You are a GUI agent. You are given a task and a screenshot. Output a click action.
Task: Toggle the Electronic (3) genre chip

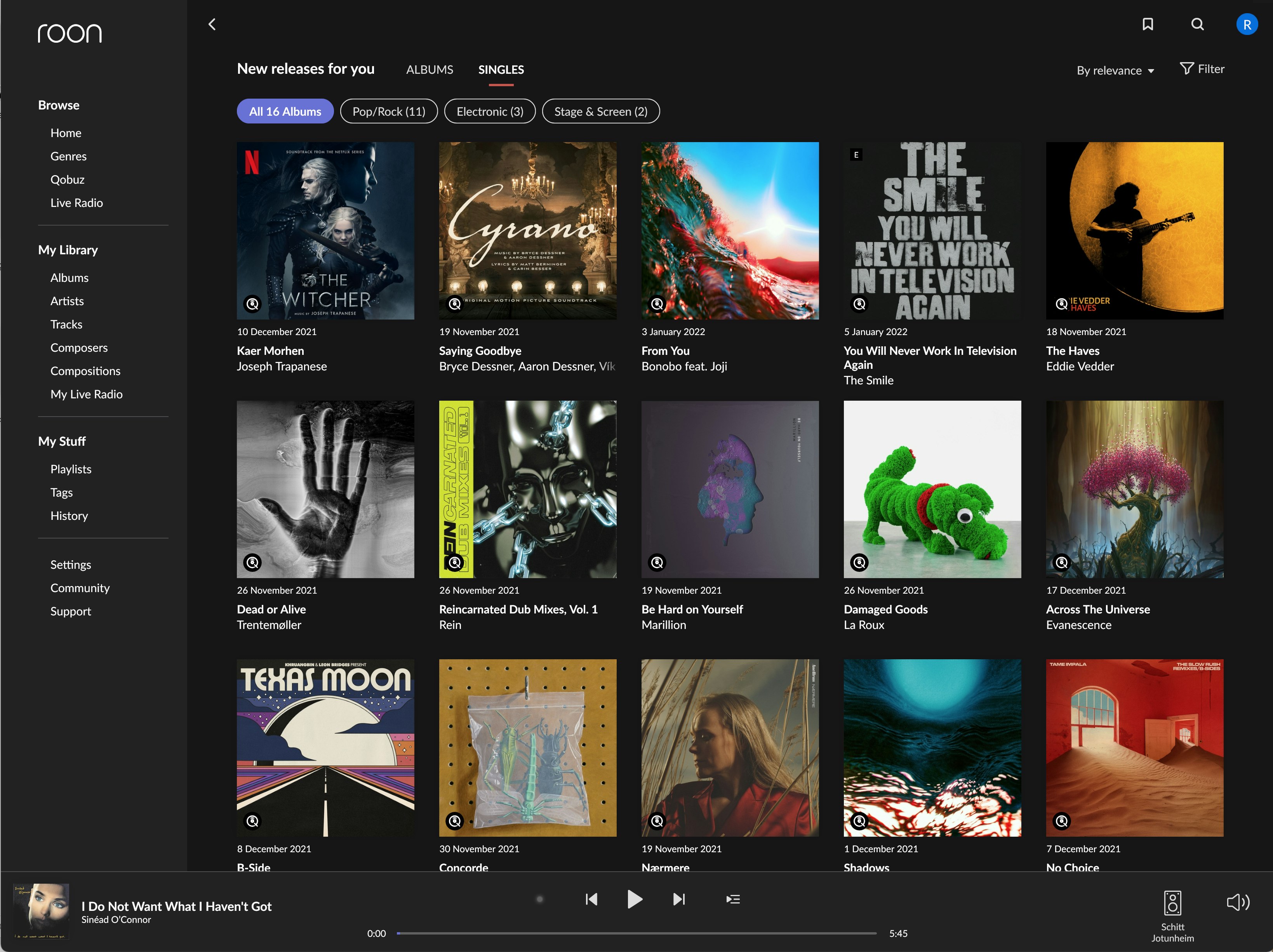pyautogui.click(x=490, y=111)
